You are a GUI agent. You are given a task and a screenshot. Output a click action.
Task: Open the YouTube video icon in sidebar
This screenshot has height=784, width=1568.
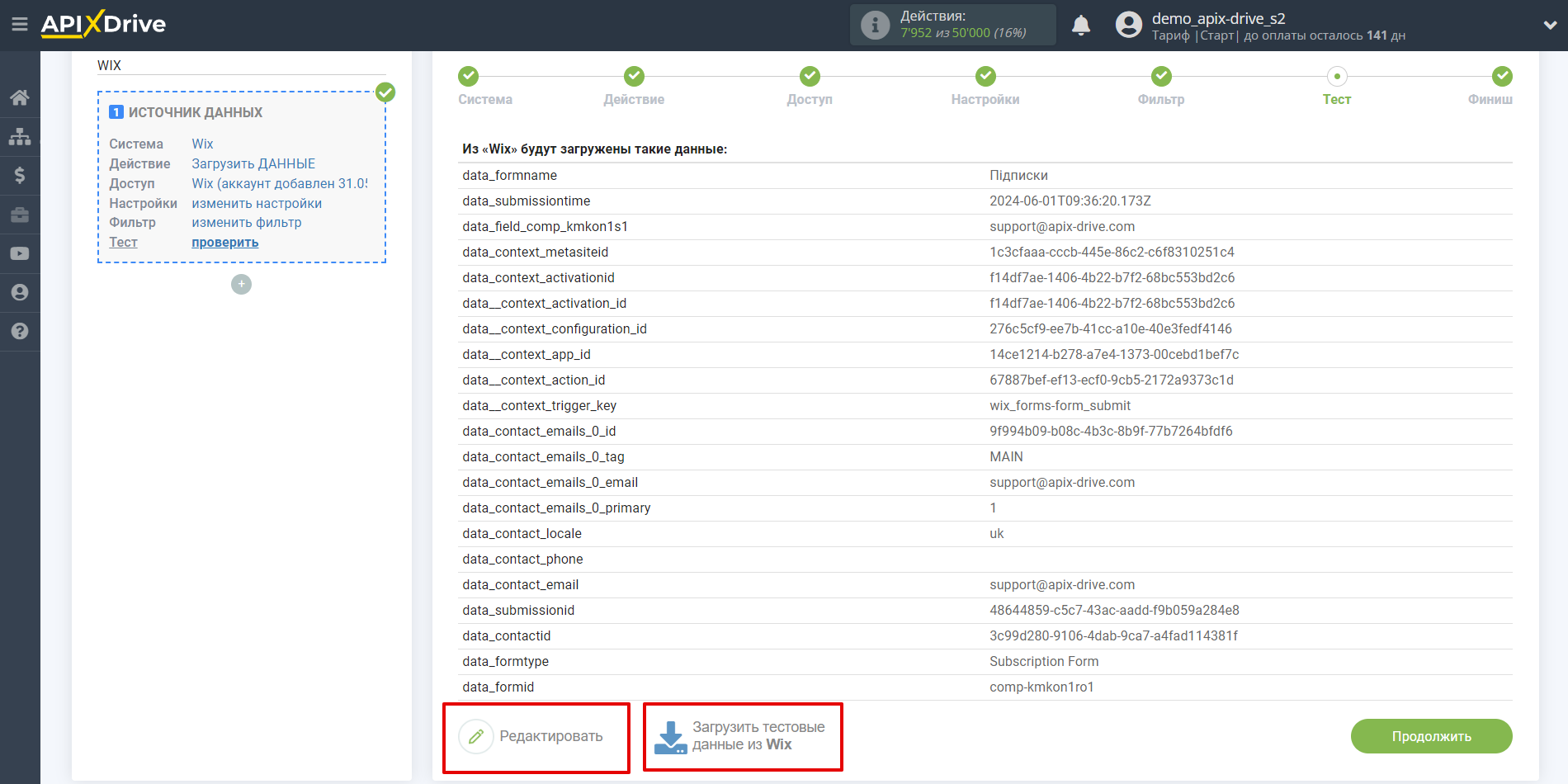coord(20,253)
